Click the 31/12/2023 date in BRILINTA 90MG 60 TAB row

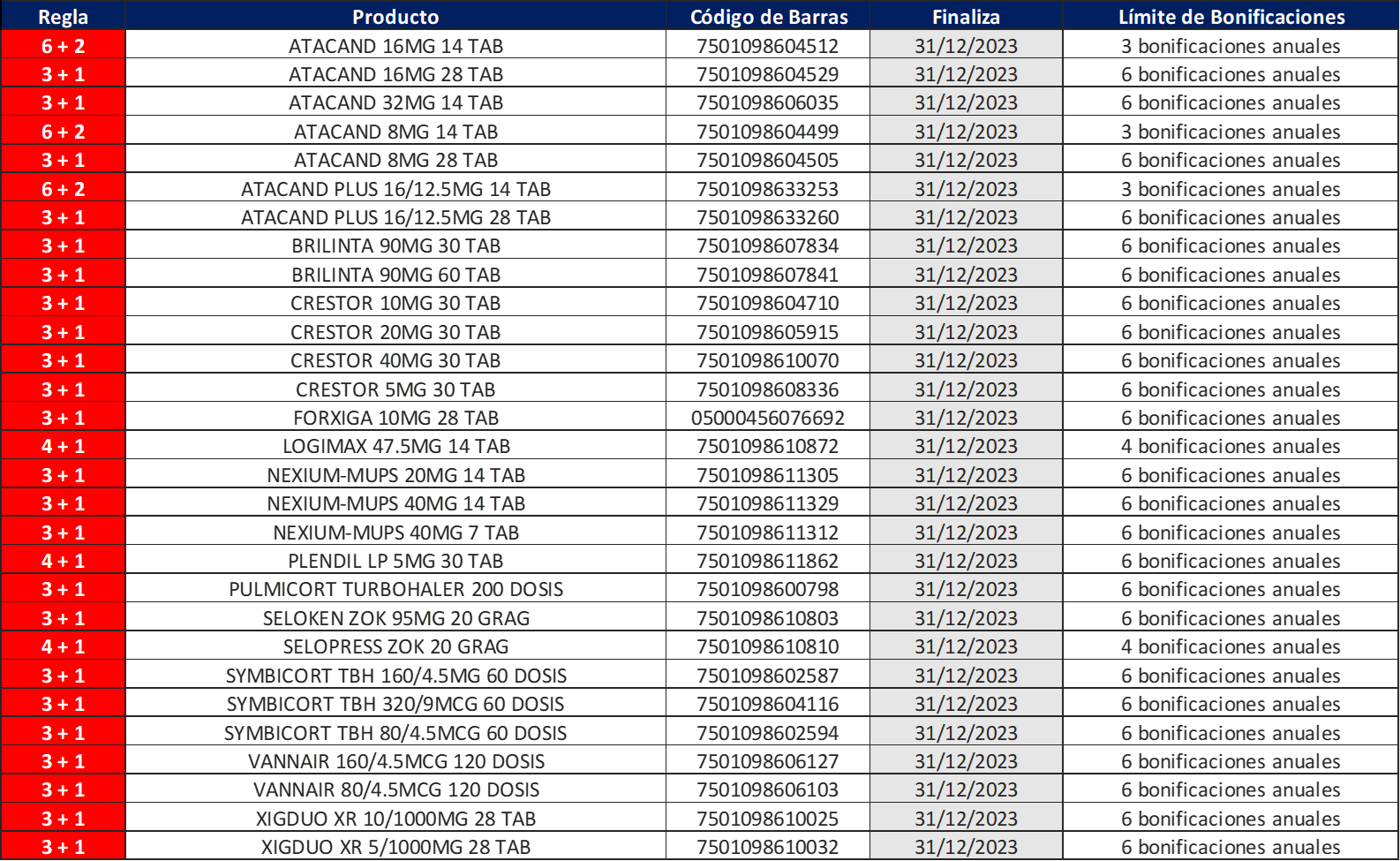967,275
